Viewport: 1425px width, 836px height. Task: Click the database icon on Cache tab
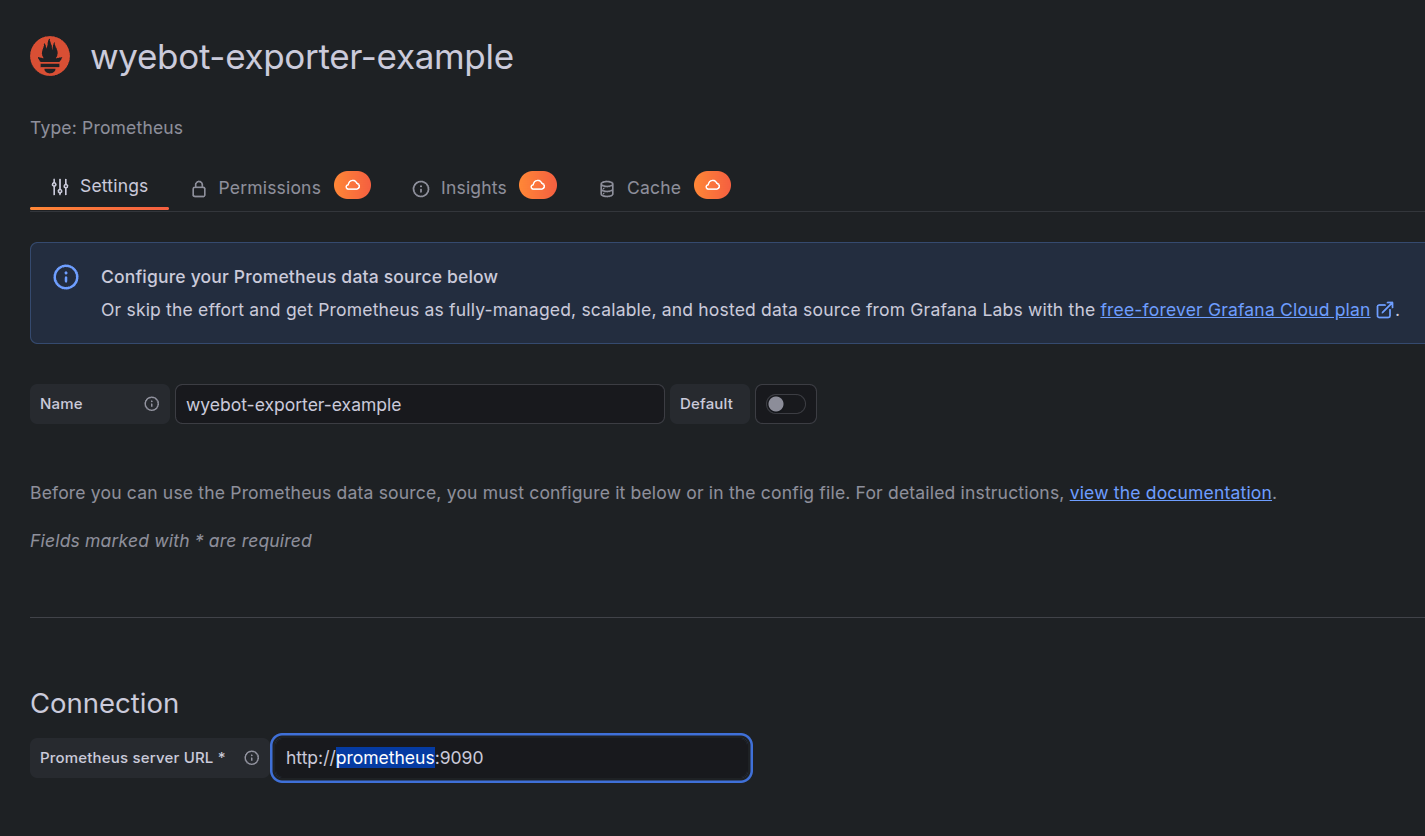pos(606,188)
